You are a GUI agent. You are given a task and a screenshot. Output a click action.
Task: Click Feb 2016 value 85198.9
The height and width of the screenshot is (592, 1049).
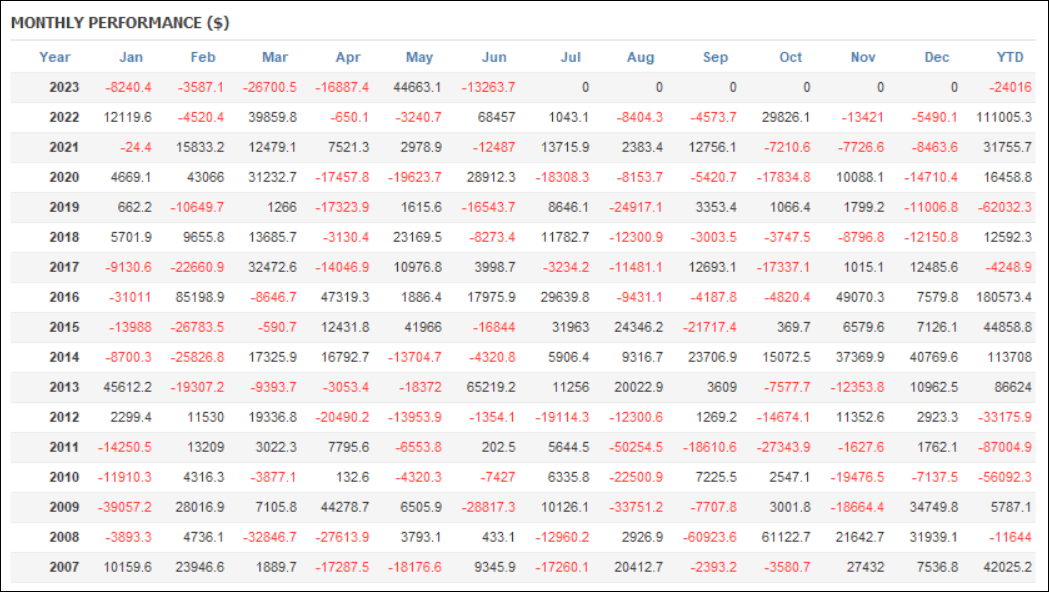point(200,297)
